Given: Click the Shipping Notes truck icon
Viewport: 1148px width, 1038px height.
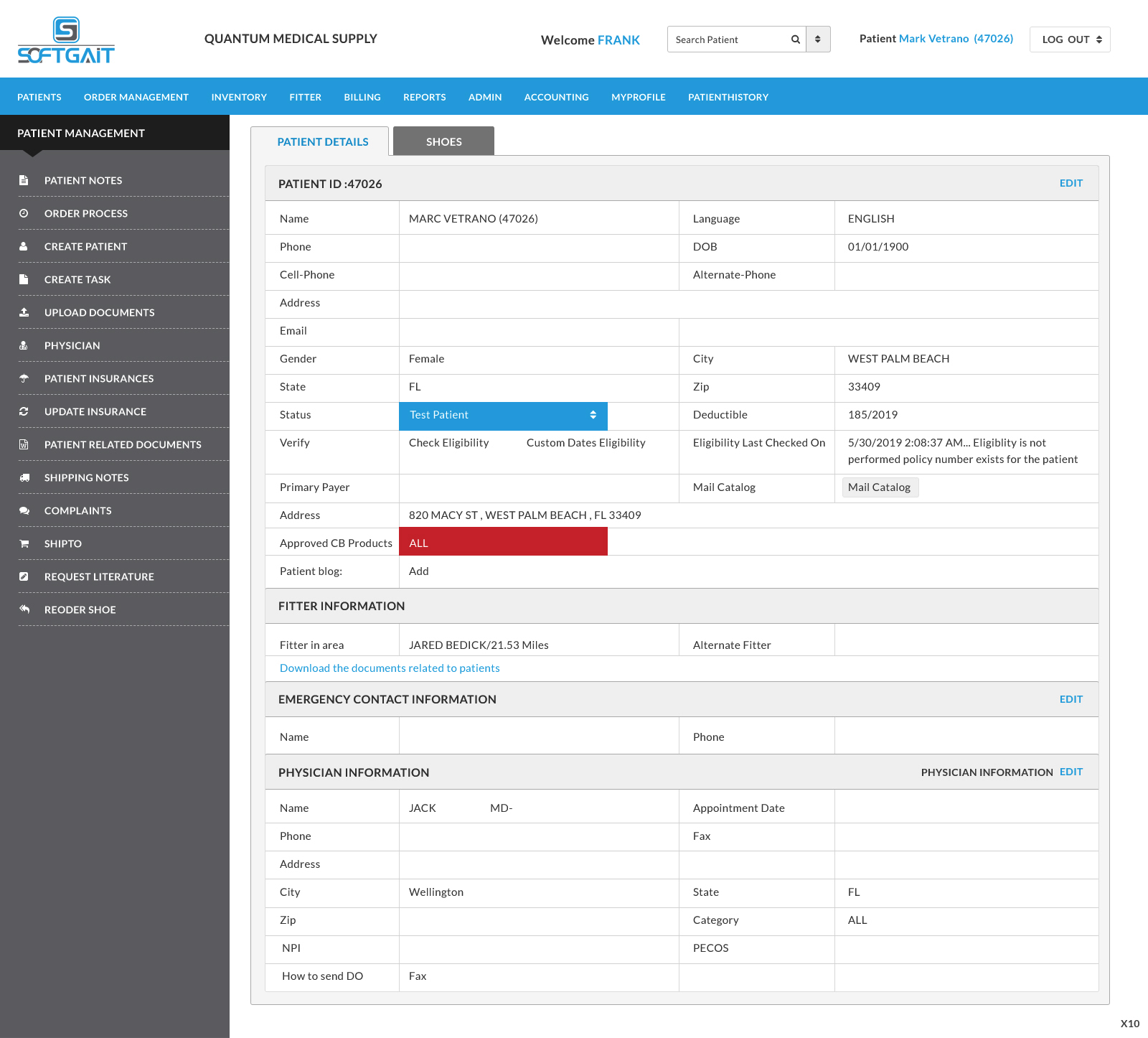Looking at the screenshot, I should pos(24,478).
